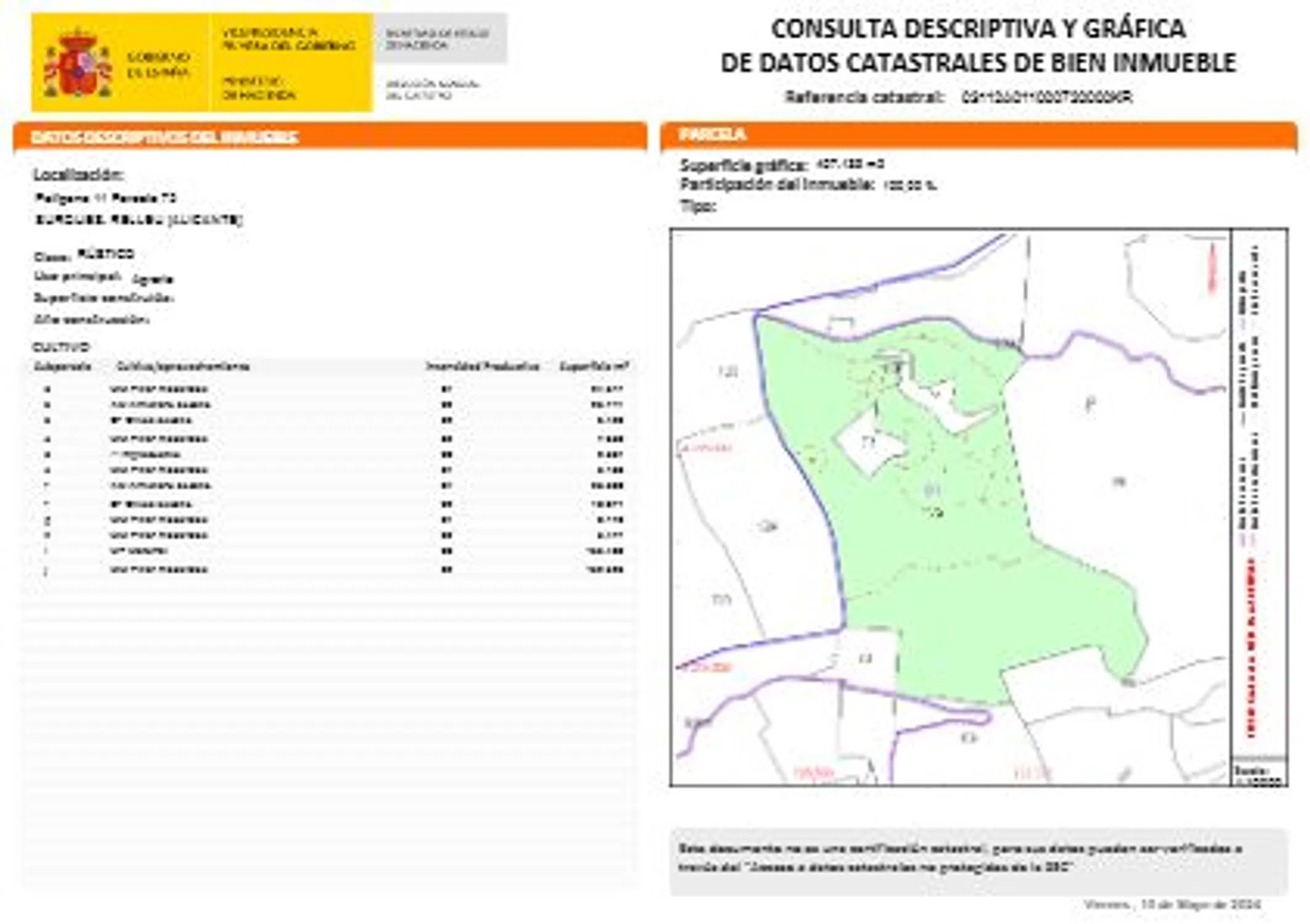The image size is (1310, 924).
Task: Click the Cultivo/aprovechamiento column header
Action: click(x=182, y=367)
